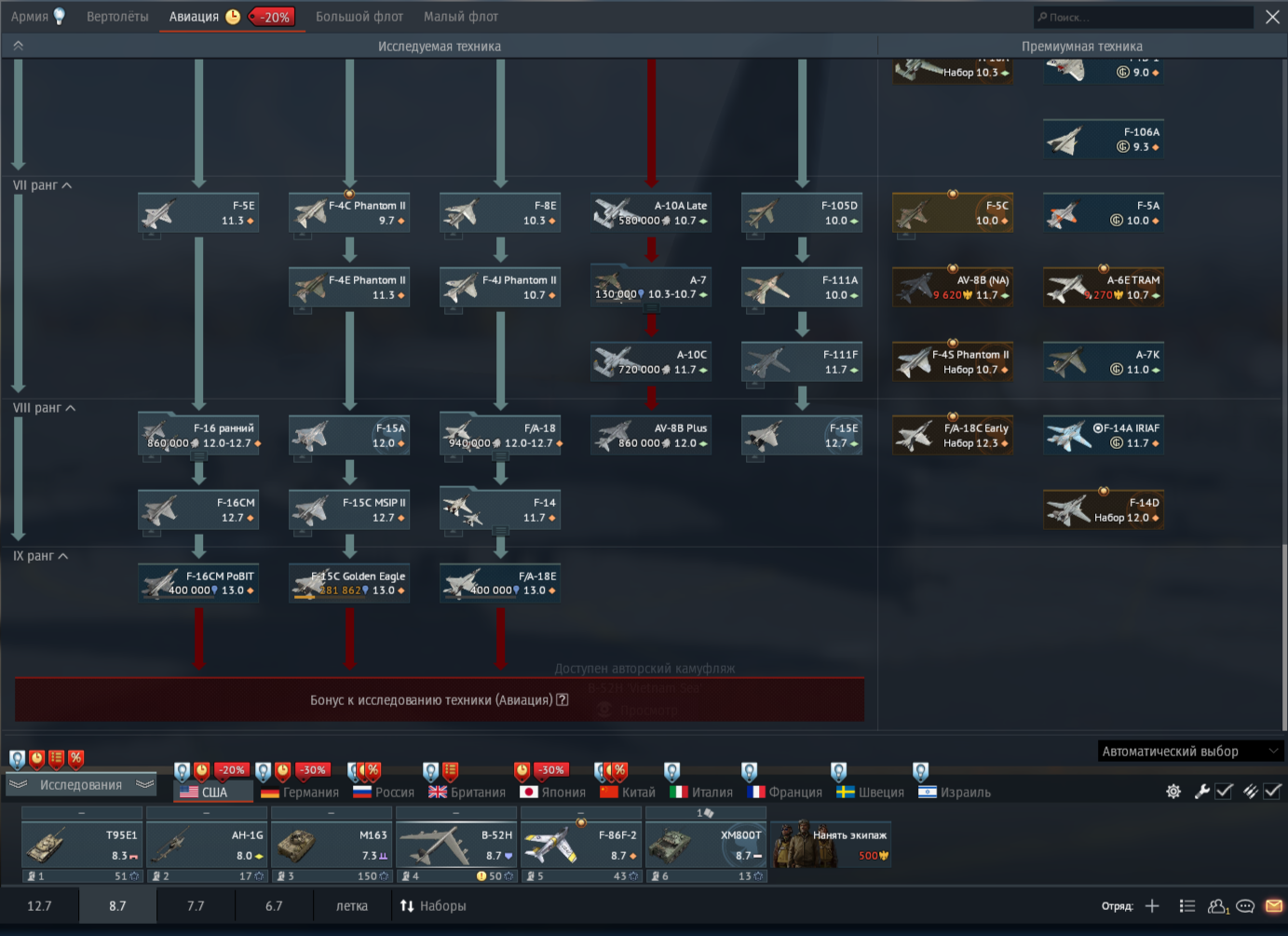Open the squad list icon
The image size is (1288, 936).
click(x=1186, y=905)
